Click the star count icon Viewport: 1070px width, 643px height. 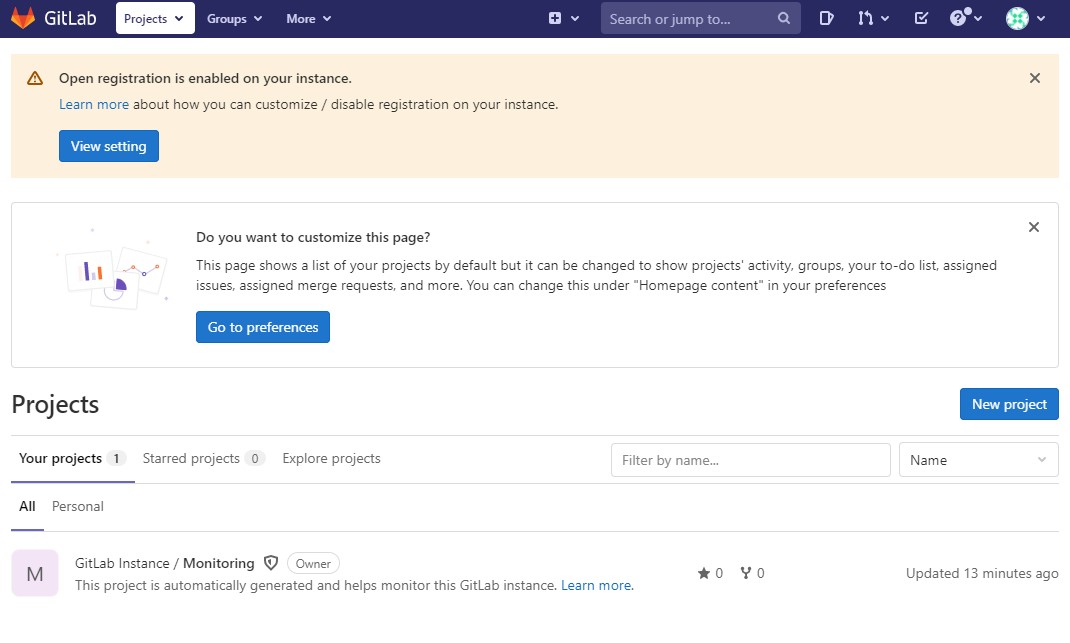coord(704,573)
